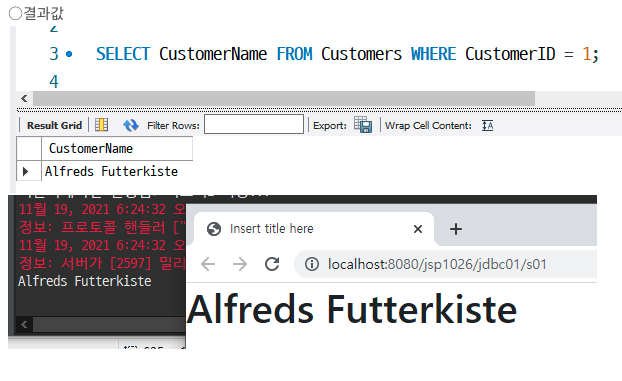Reload the browser page

pyautogui.click(x=272, y=264)
